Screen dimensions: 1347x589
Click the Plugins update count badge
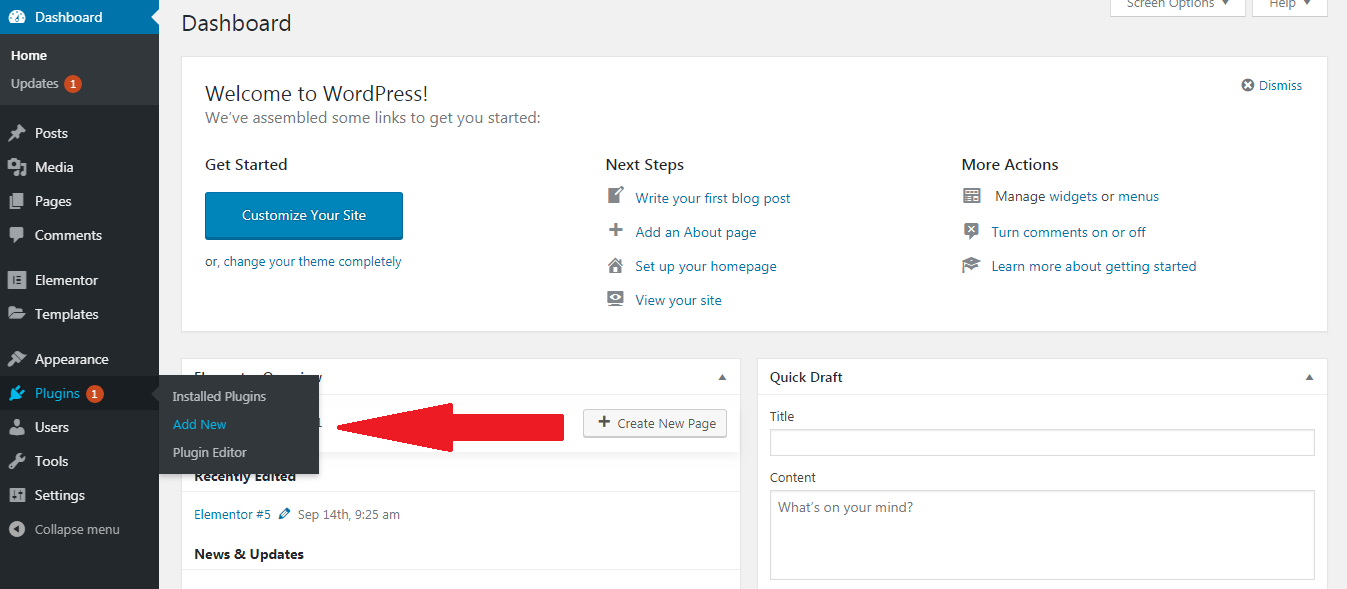pos(94,394)
